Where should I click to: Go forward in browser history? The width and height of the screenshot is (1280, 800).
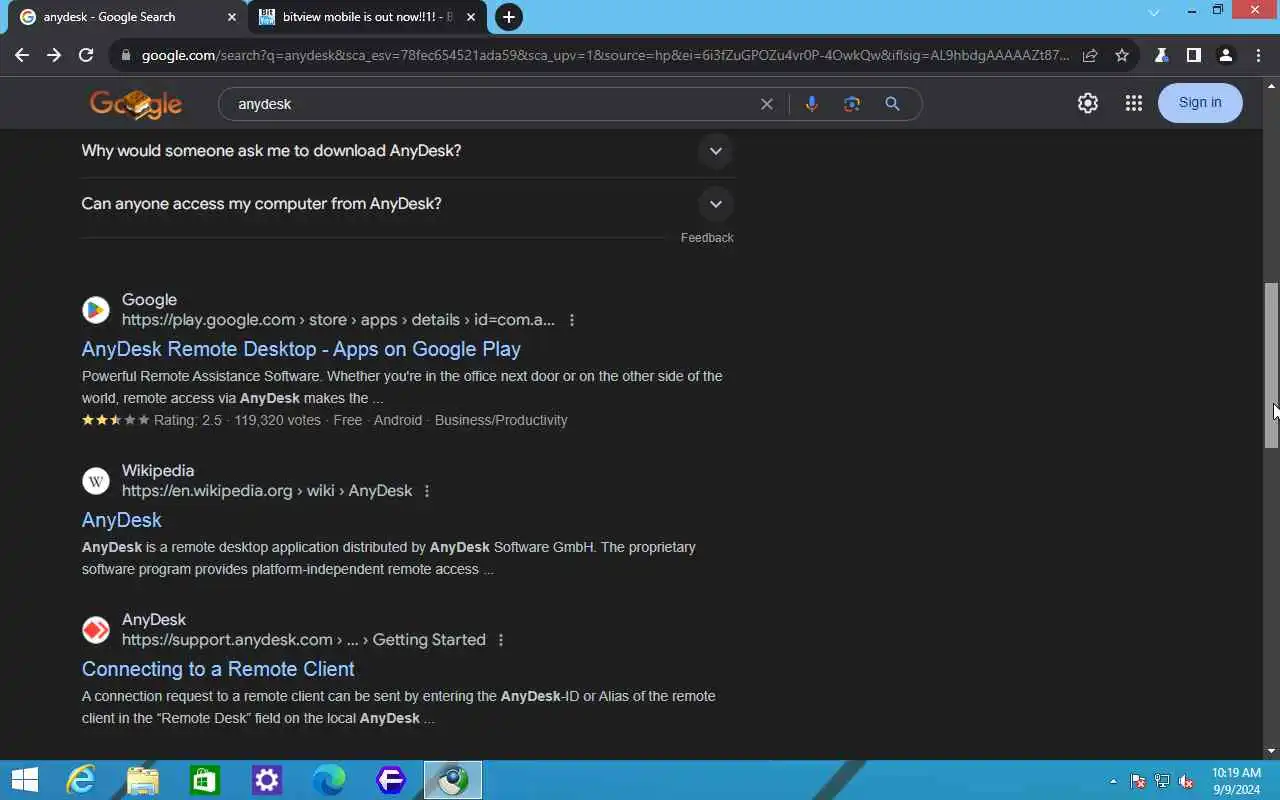coord(54,56)
